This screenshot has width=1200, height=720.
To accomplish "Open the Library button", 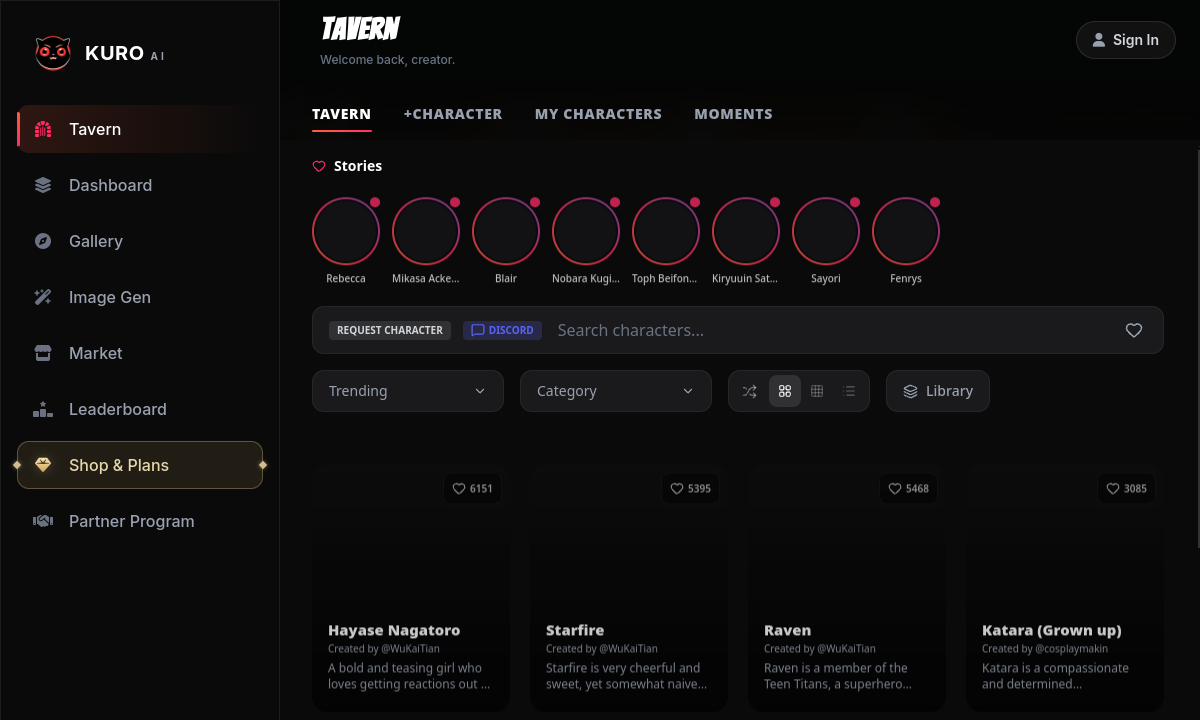I will 938,391.
